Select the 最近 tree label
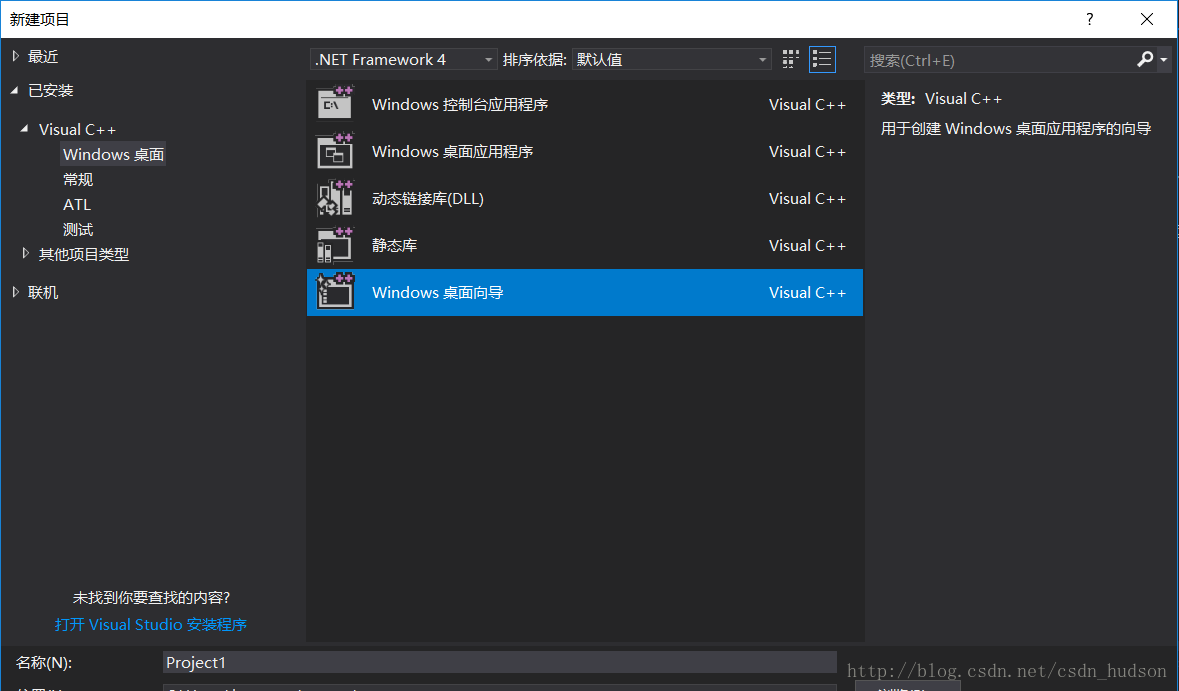 [x=43, y=56]
